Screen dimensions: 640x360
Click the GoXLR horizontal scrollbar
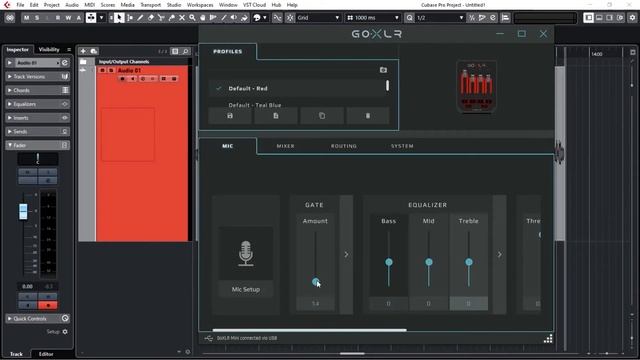[309, 330]
